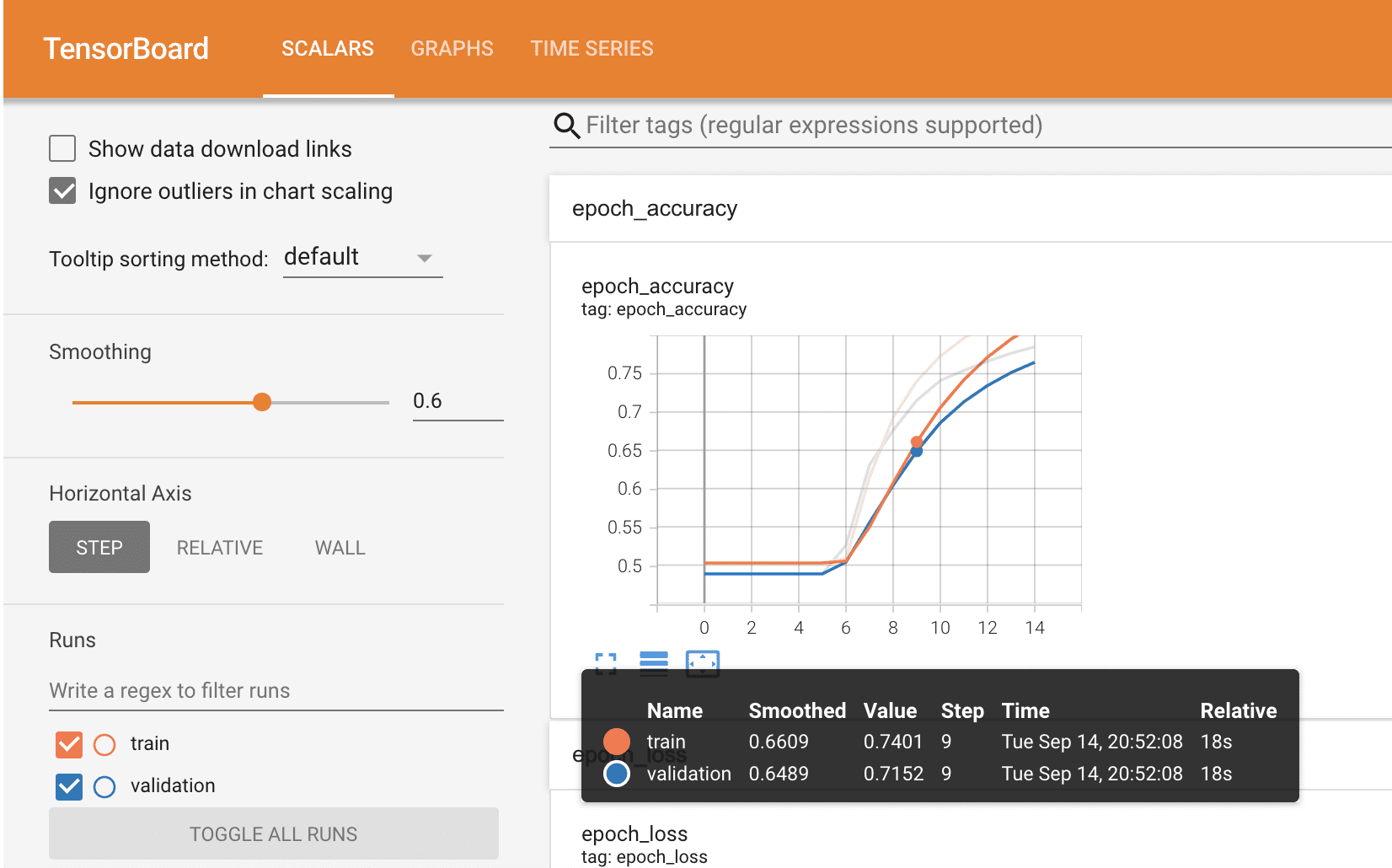Click the Smoothing value field 0.6
The width and height of the screenshot is (1392, 868).
click(458, 401)
